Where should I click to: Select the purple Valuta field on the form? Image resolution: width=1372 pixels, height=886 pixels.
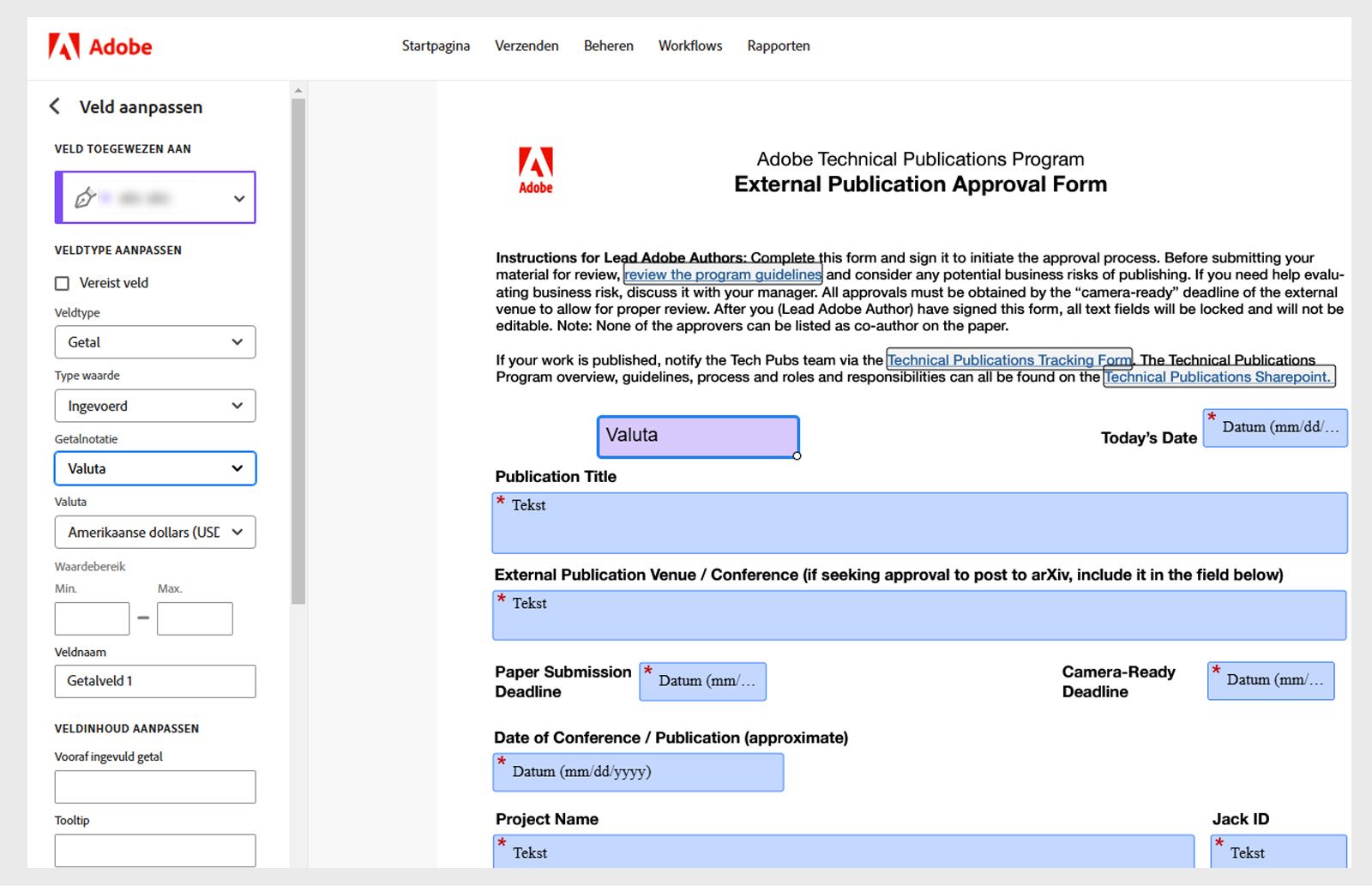[x=698, y=437]
